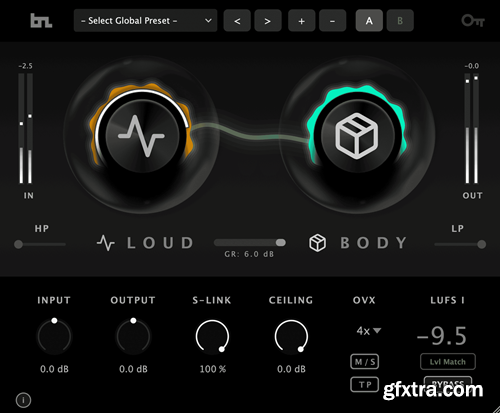Toggle the BYPASS button

448,383
